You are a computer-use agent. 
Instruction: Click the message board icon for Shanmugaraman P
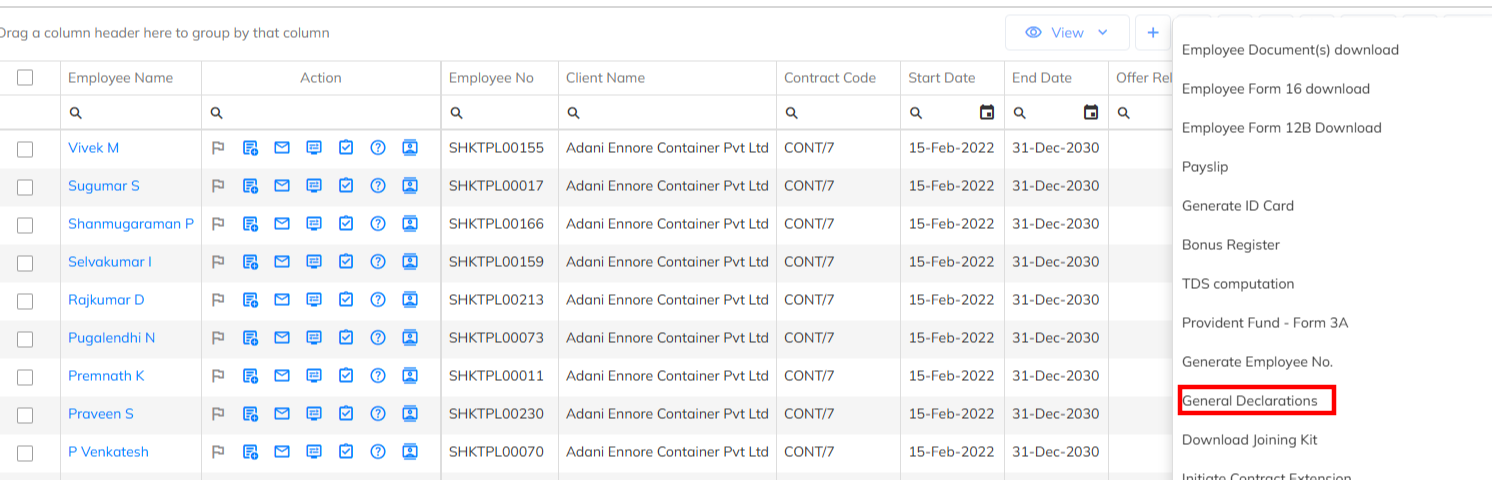coord(314,224)
